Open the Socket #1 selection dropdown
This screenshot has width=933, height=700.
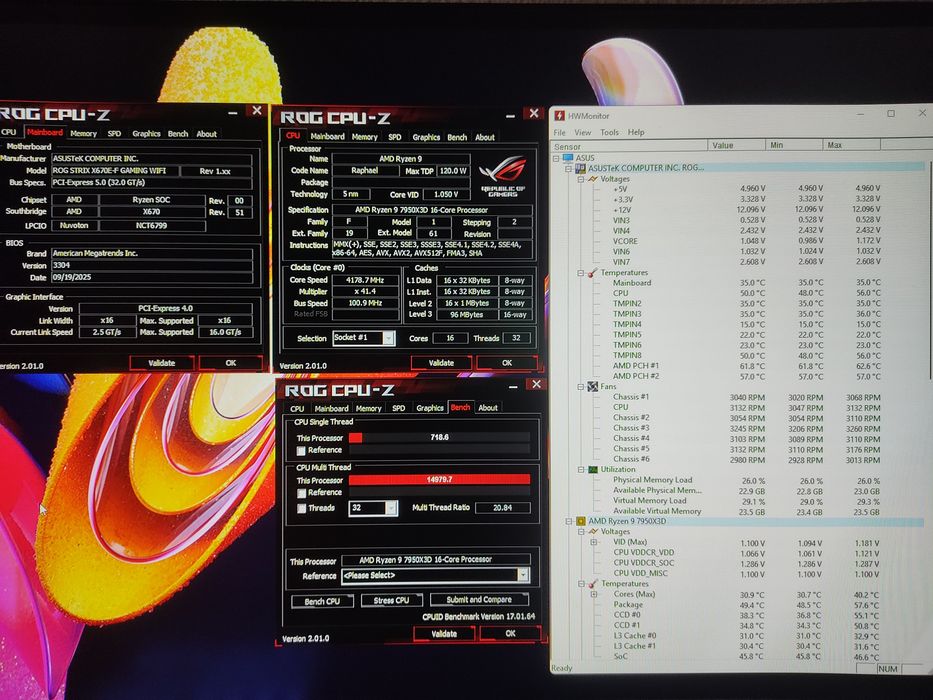coord(389,338)
